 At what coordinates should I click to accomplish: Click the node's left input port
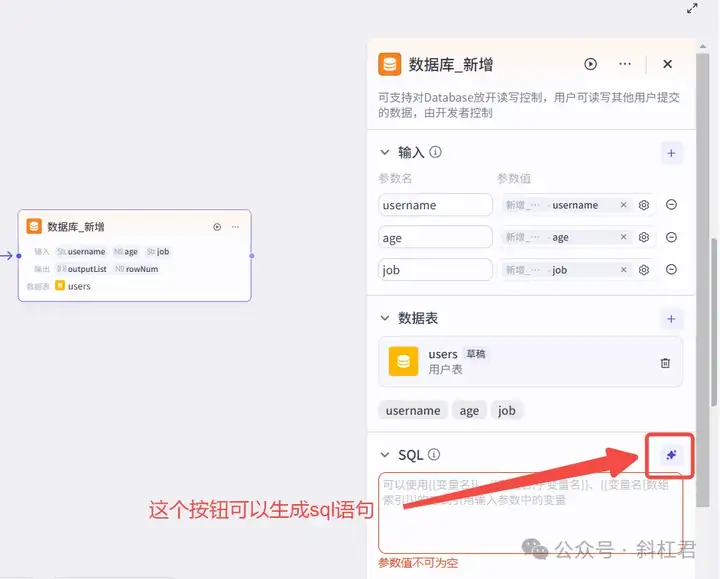click(x=19, y=256)
